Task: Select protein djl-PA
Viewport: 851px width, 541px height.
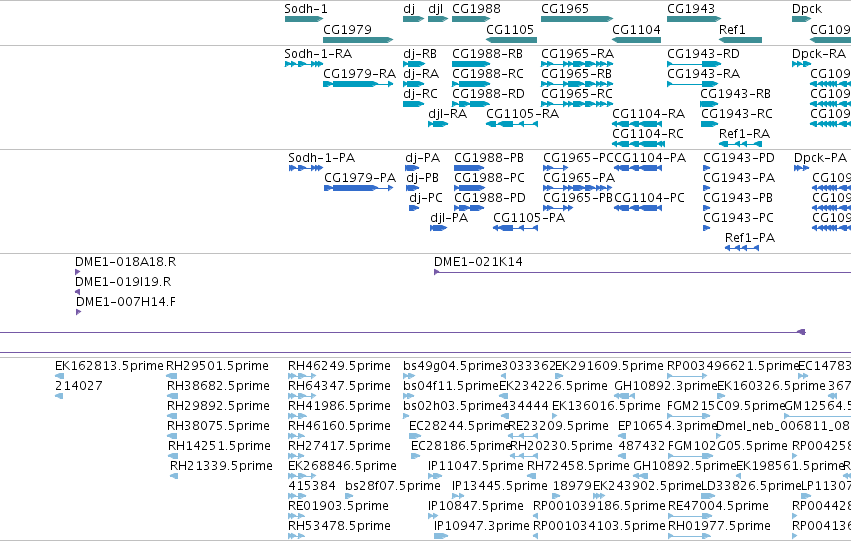Action: [439, 228]
